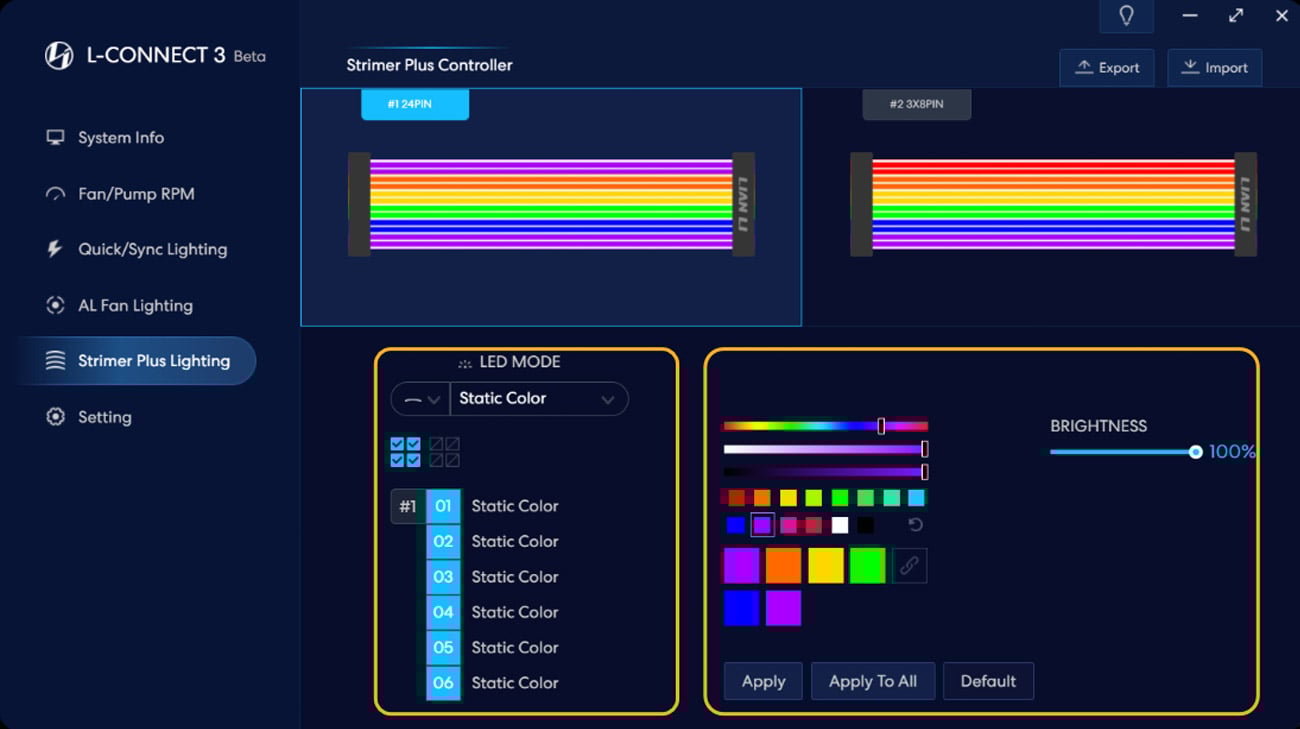Uncheck the lower-right checked blue checkbox
The image size is (1300, 729).
click(x=413, y=460)
